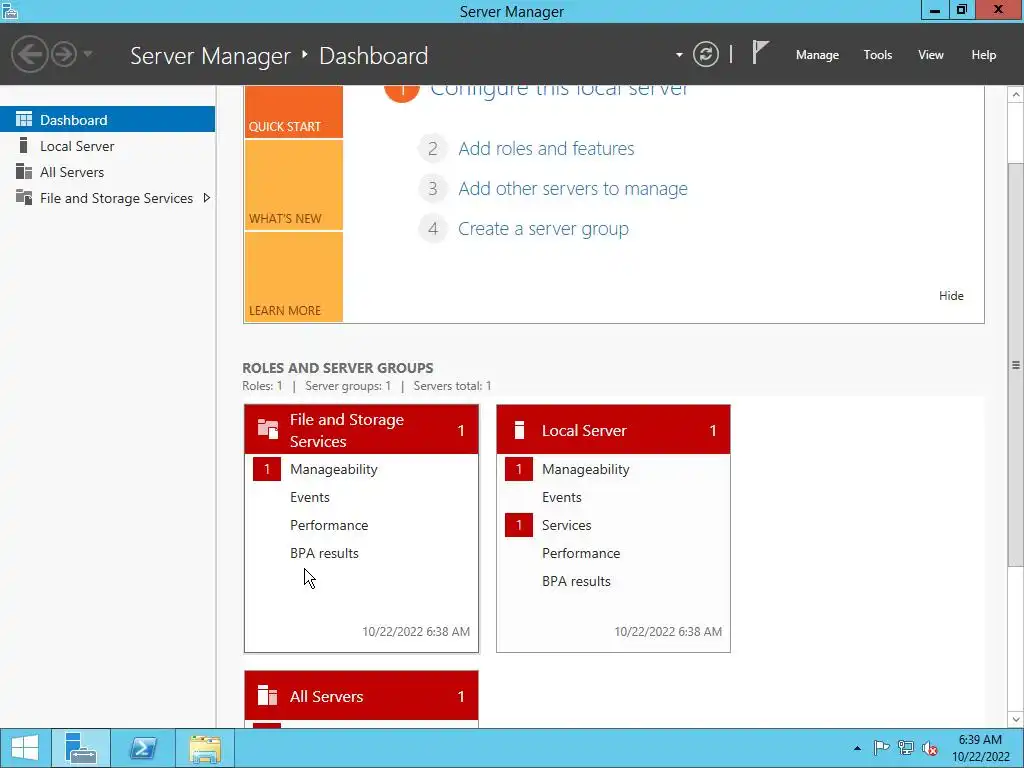Open File Explorer from the taskbar
1024x768 pixels.
coord(205,748)
